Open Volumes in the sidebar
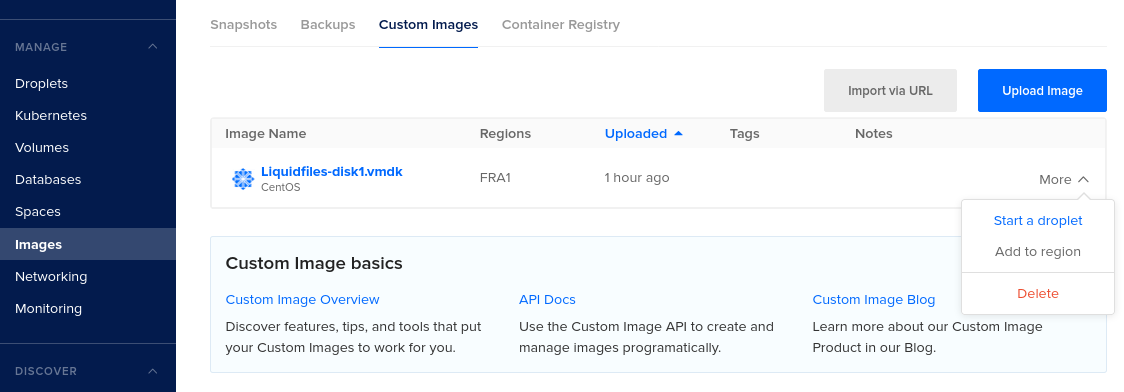This screenshot has width=1124, height=392. pyautogui.click(x=42, y=148)
